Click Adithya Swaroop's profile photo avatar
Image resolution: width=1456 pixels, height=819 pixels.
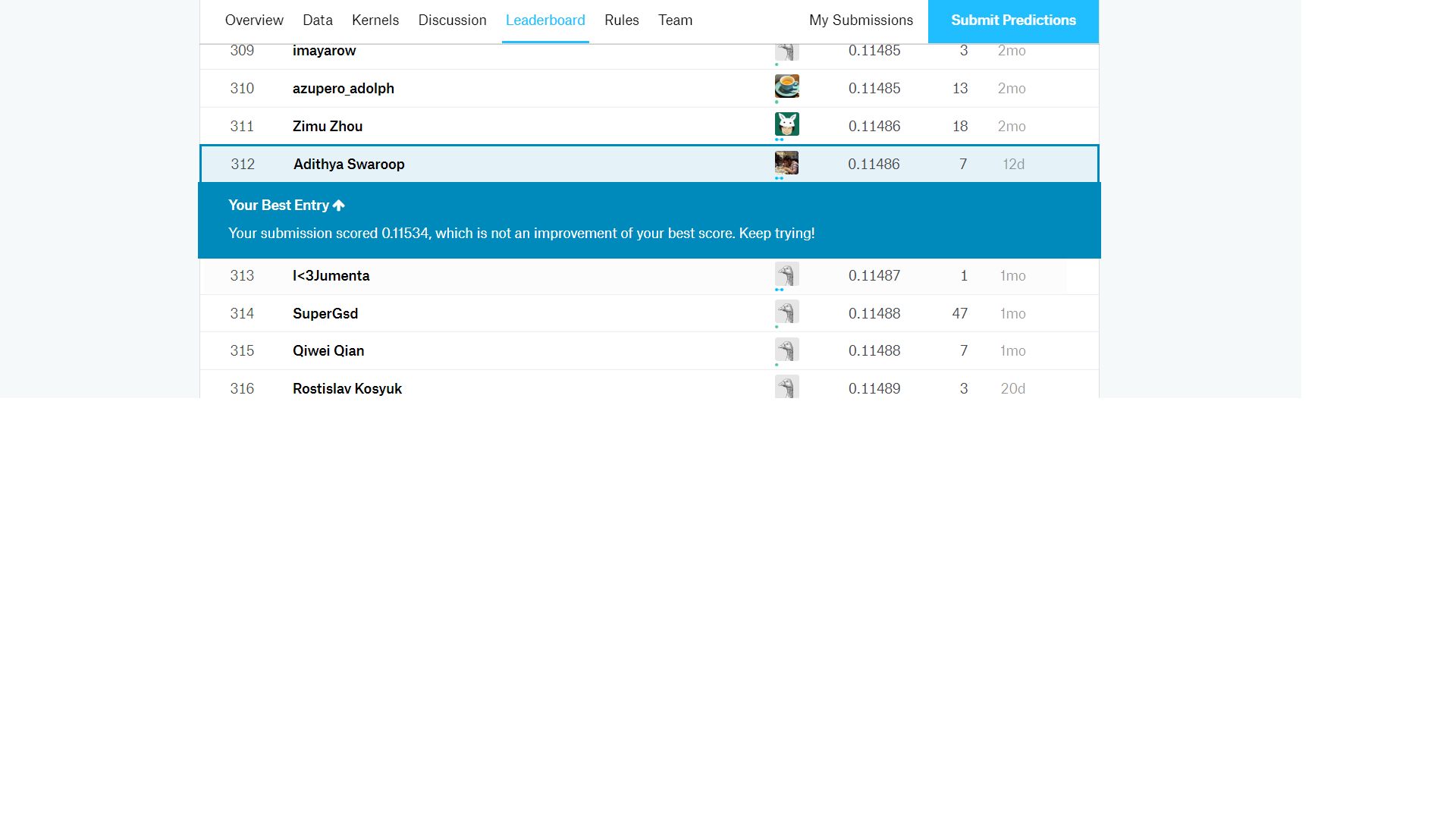[x=786, y=162]
